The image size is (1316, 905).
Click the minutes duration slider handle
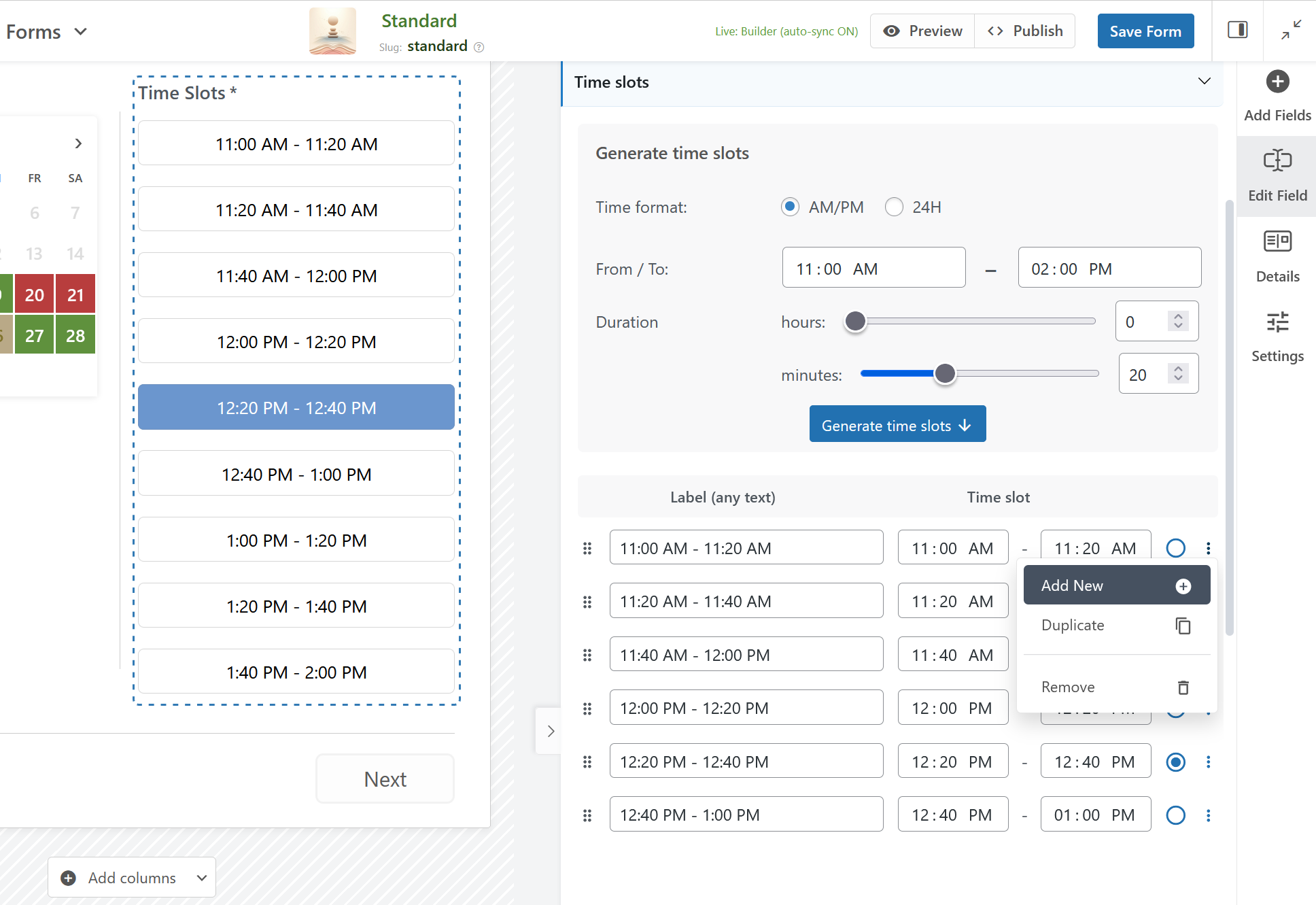pyautogui.click(x=944, y=373)
